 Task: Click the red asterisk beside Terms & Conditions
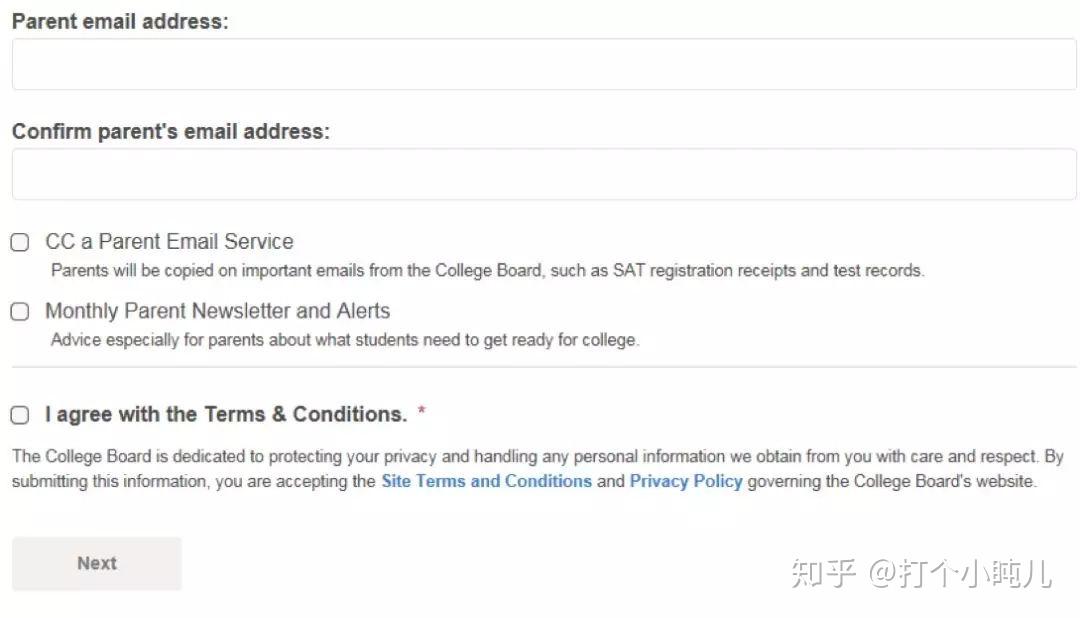coord(421,412)
